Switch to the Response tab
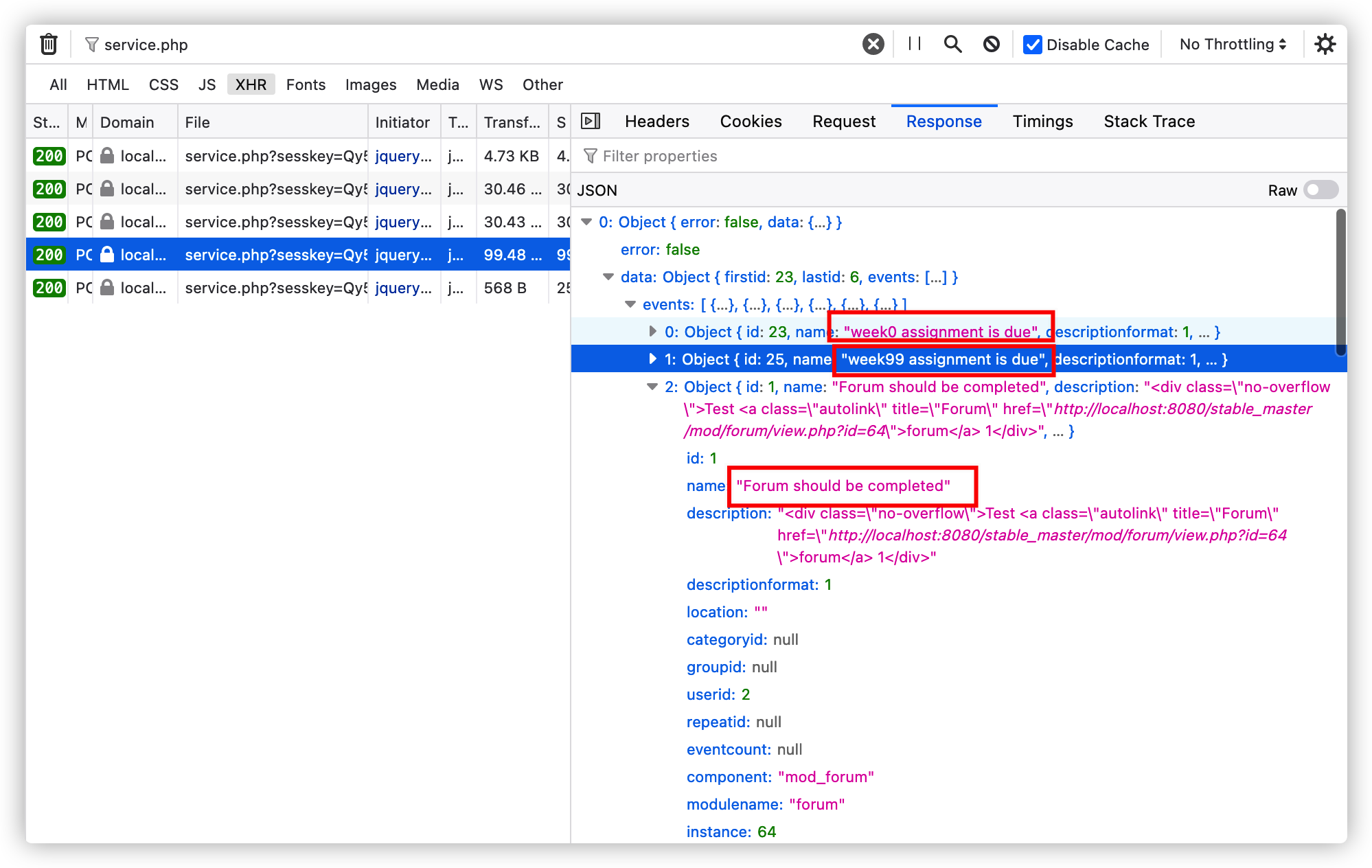The width and height of the screenshot is (1372, 868). (x=944, y=122)
